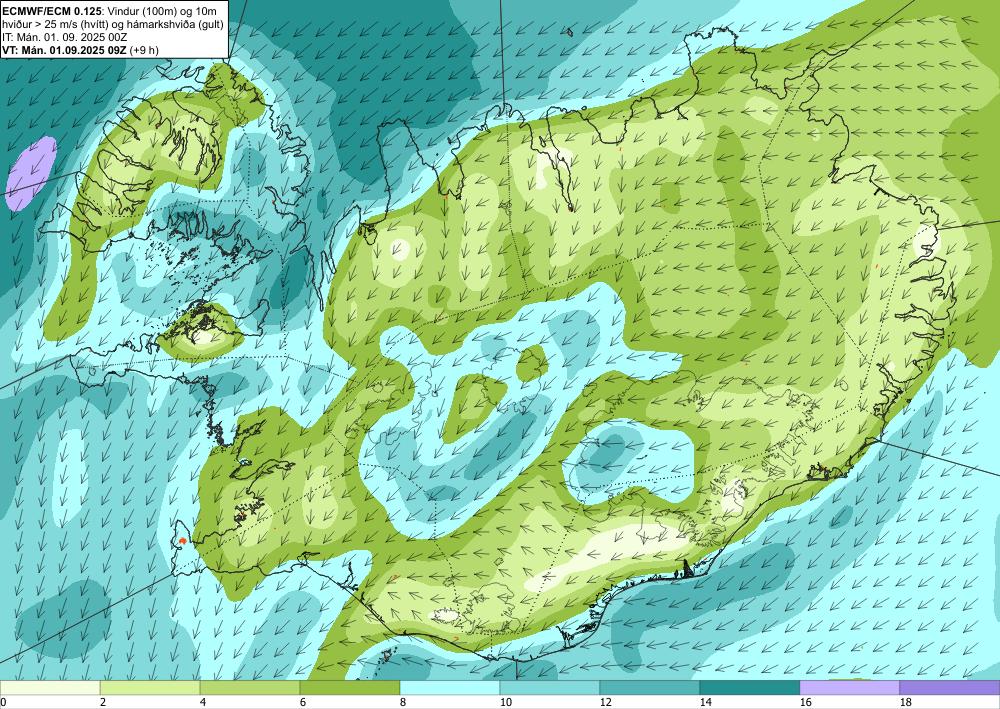Screen dimensions: 1000x709
Task: Click the legend scale label "2"
Action: [x=103, y=703]
